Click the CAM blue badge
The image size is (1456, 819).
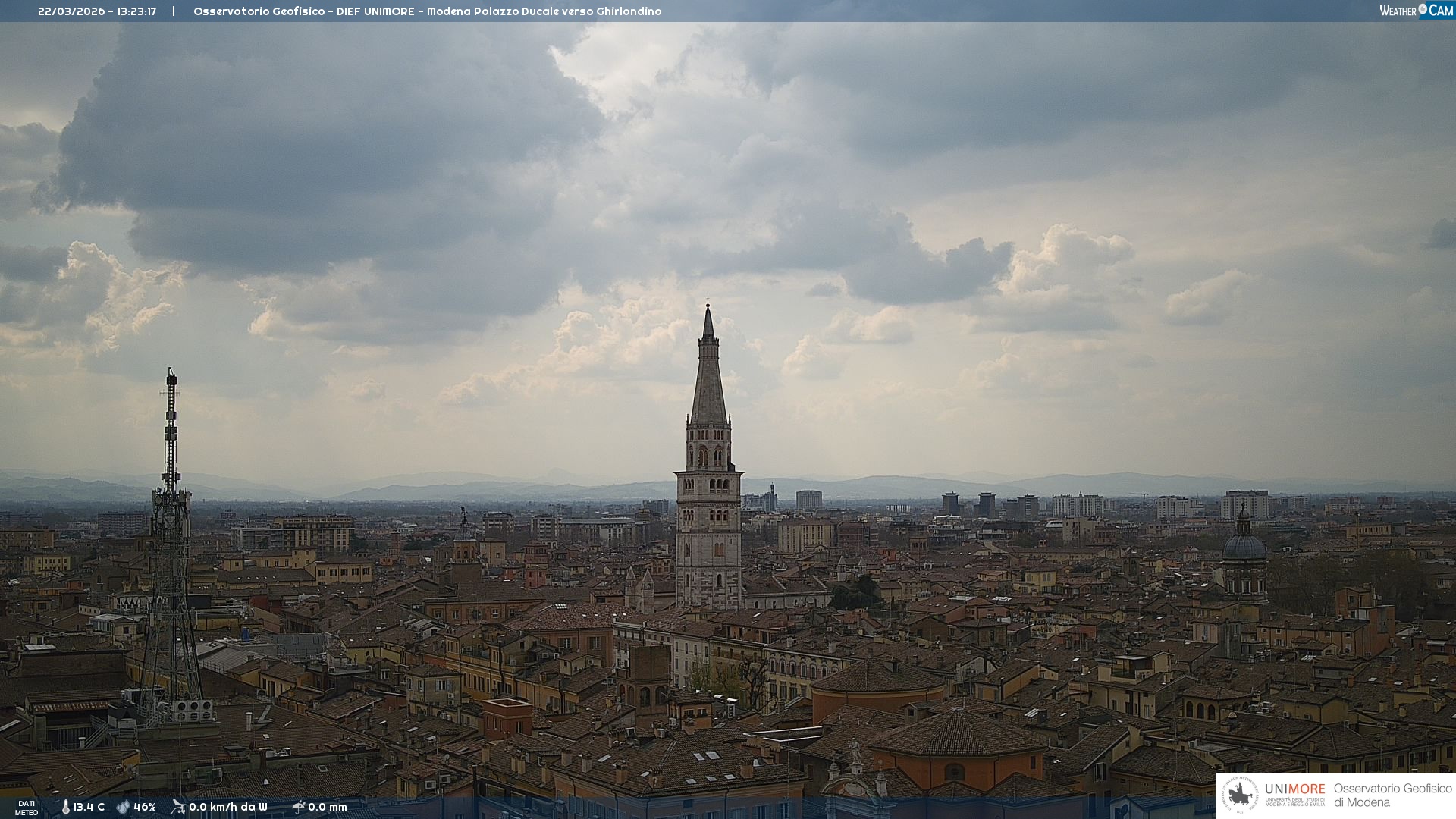(x=1441, y=11)
